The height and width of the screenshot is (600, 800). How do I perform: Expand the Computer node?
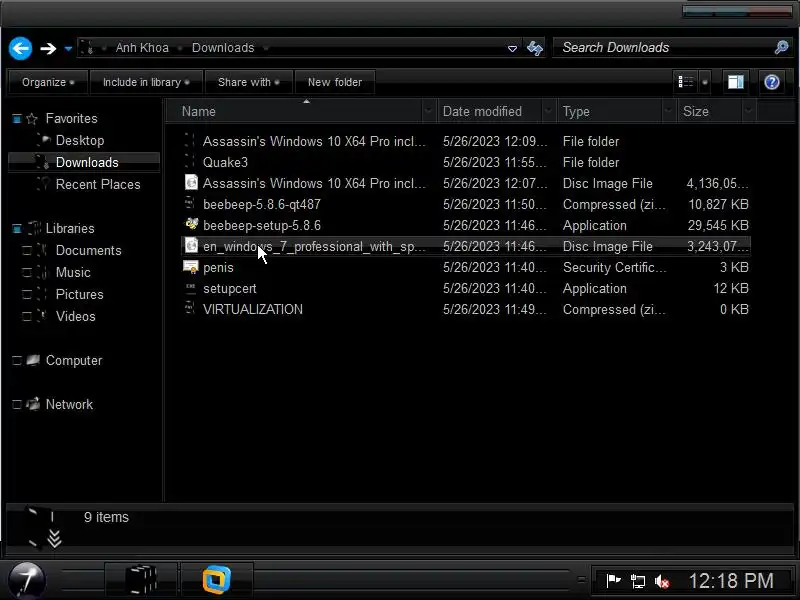(x=17, y=361)
